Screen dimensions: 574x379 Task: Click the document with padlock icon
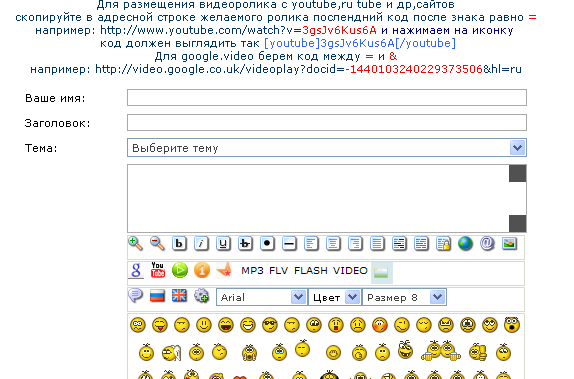(443, 244)
